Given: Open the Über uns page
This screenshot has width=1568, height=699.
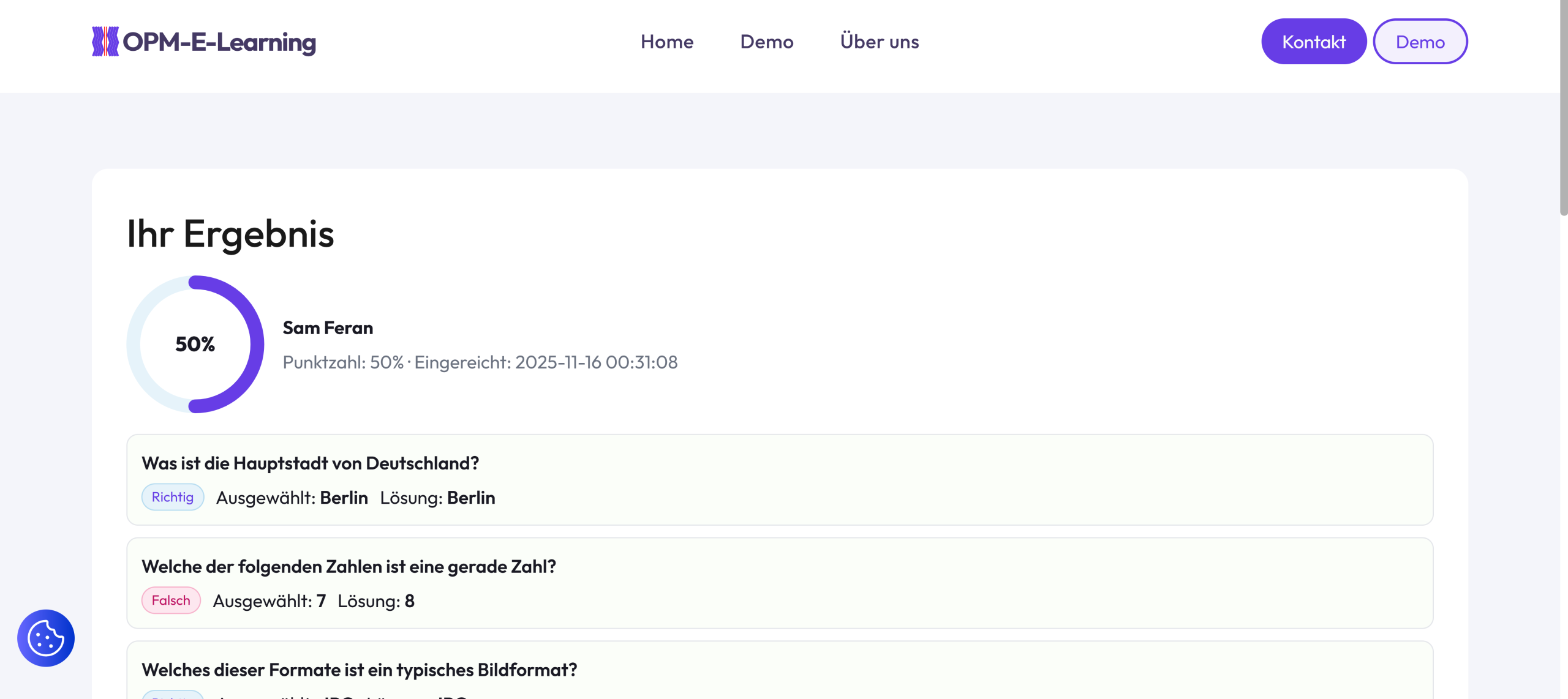Looking at the screenshot, I should (x=879, y=42).
